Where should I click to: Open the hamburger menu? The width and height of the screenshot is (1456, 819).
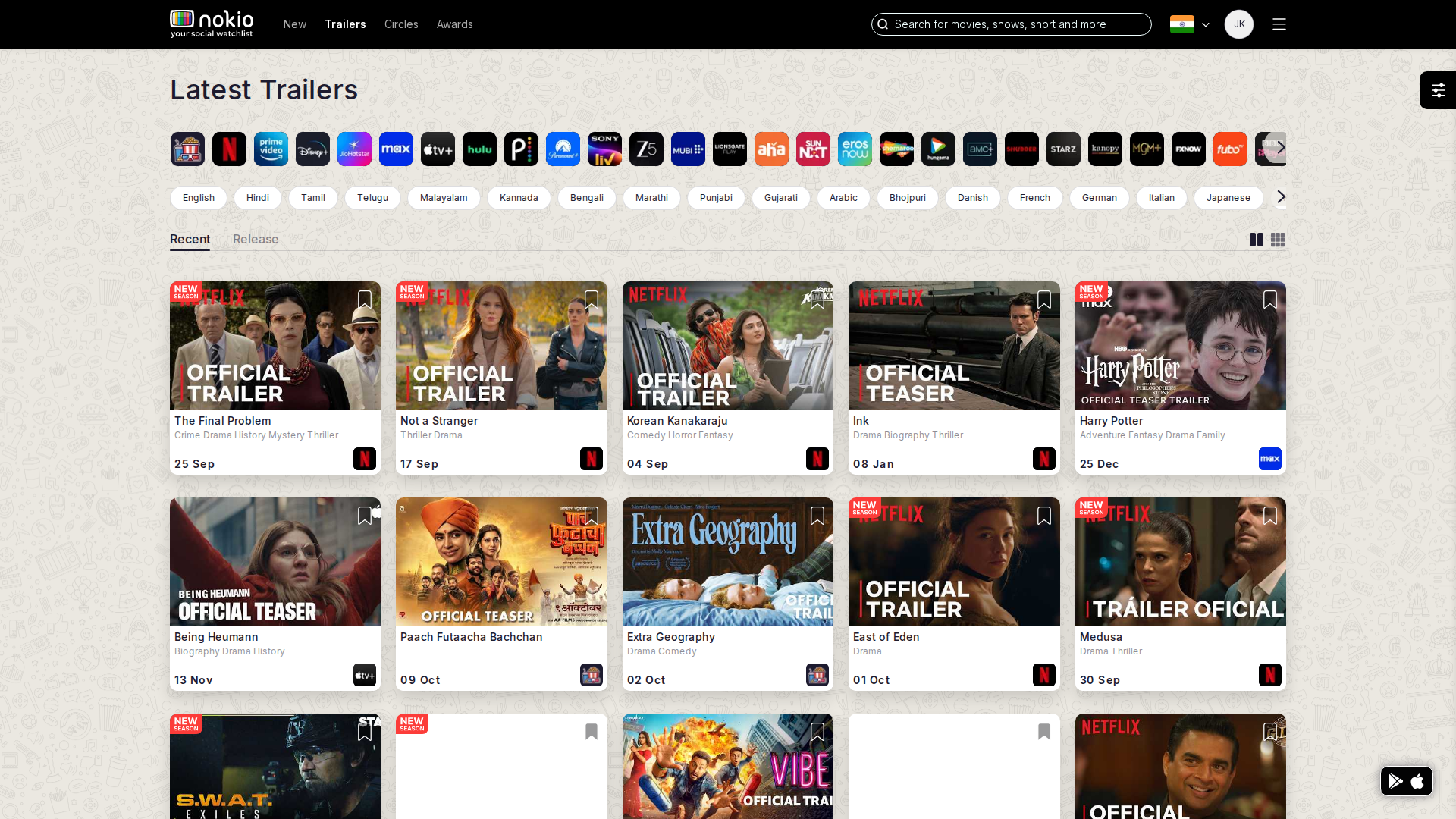pyautogui.click(x=1279, y=24)
